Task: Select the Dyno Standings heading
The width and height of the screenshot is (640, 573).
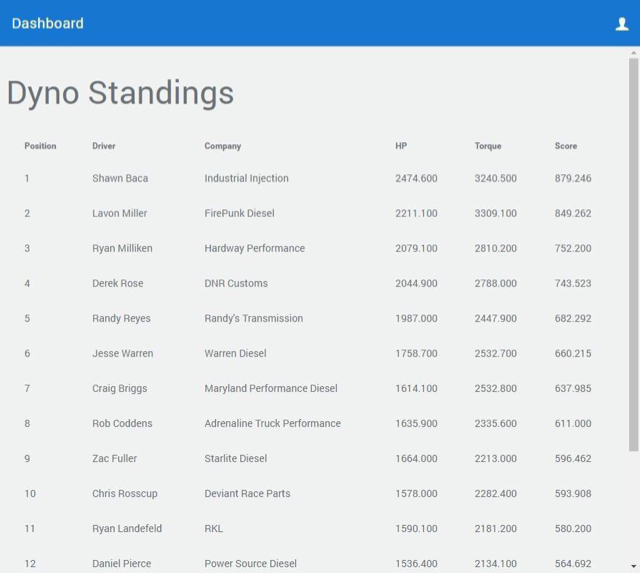Action: 120,93
